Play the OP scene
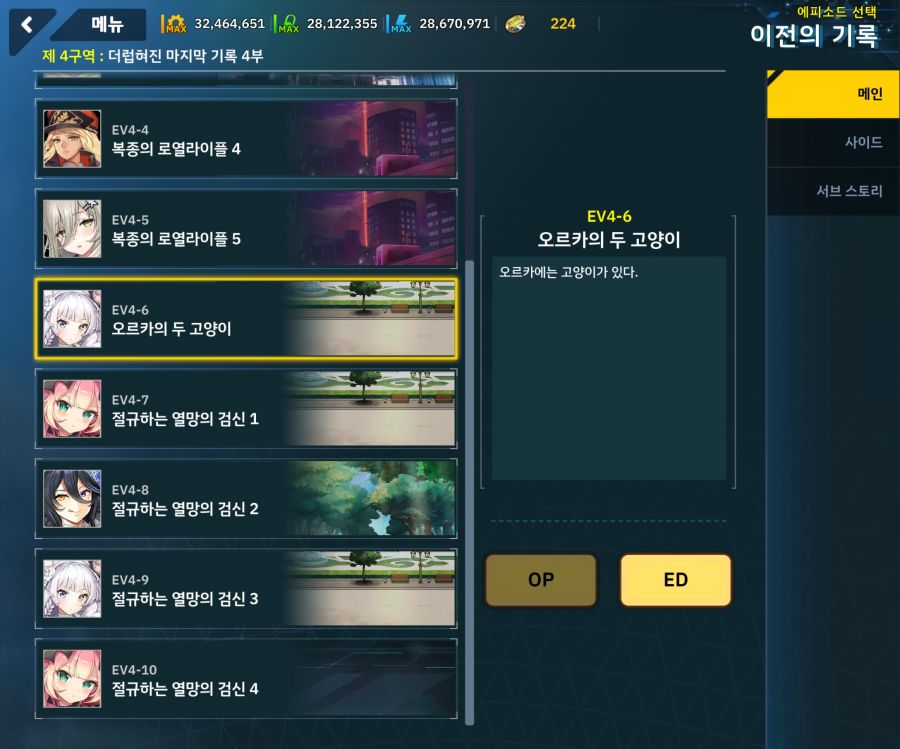The image size is (900, 749). 541,580
